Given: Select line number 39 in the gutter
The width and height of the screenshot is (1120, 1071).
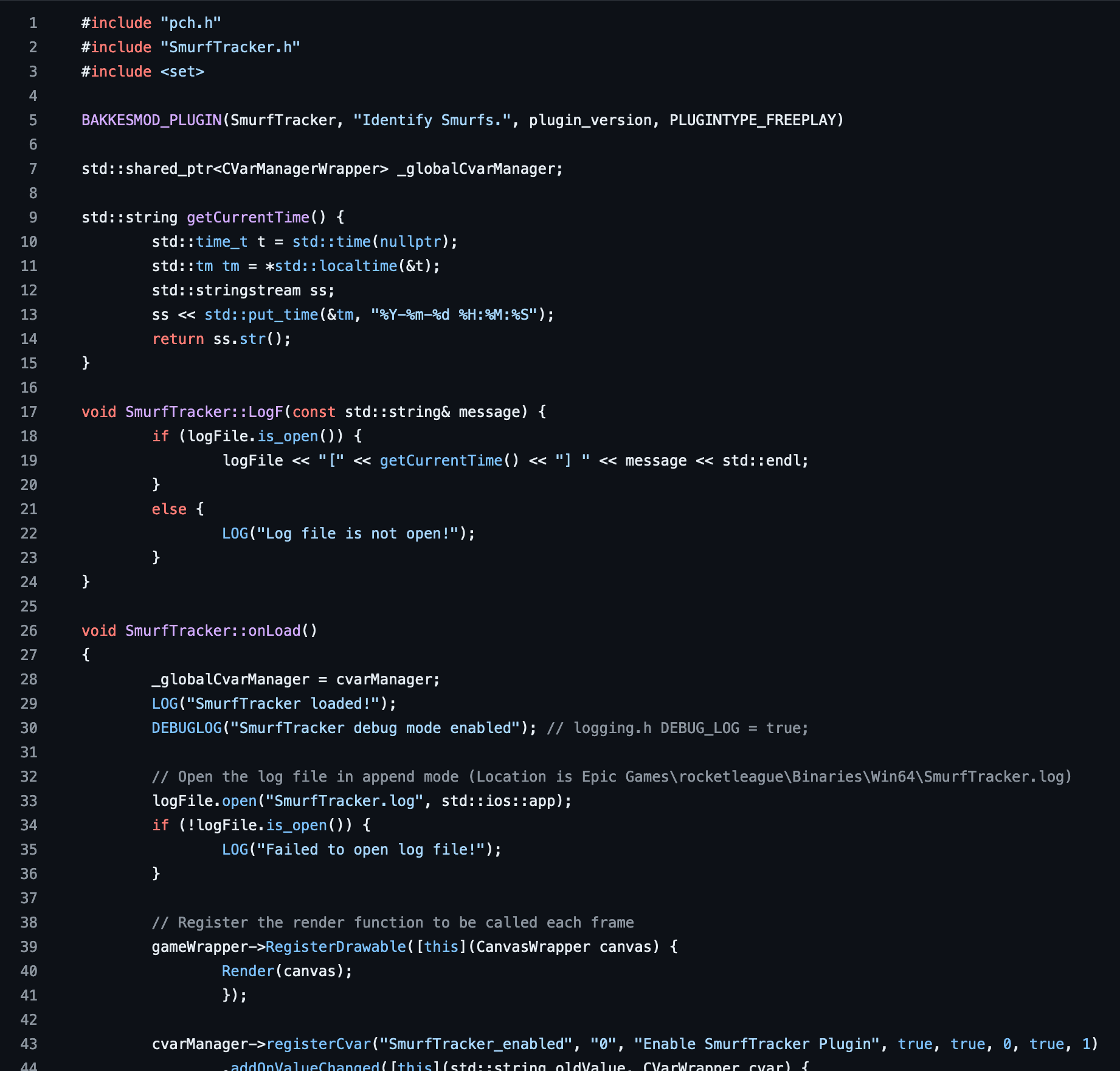Looking at the screenshot, I should click(x=29, y=947).
